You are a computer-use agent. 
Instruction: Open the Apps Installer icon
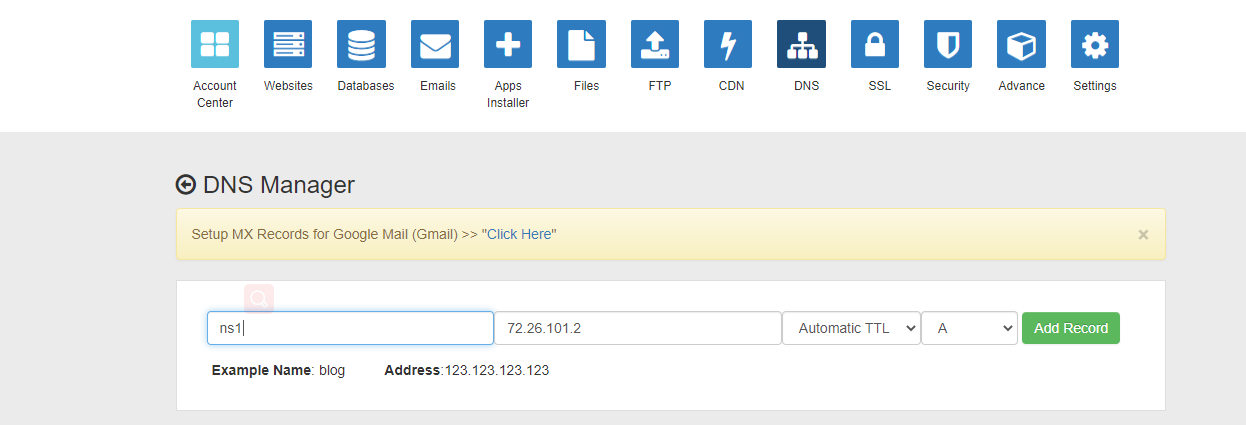click(x=508, y=44)
